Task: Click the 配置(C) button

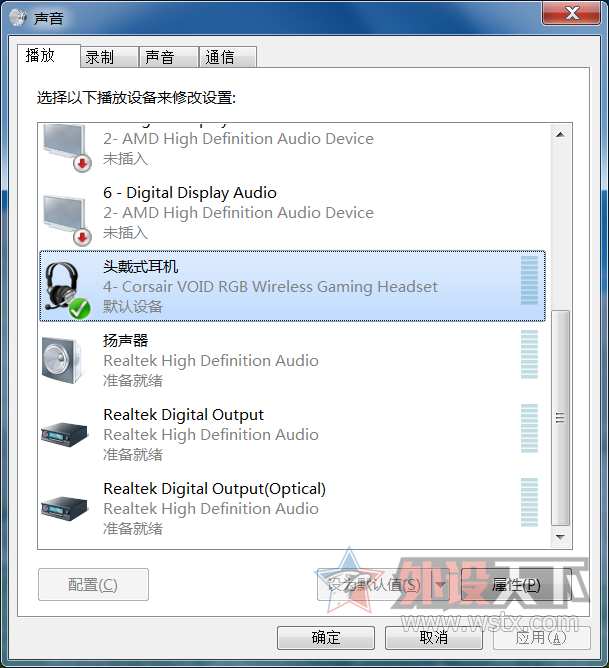Action: [x=93, y=584]
